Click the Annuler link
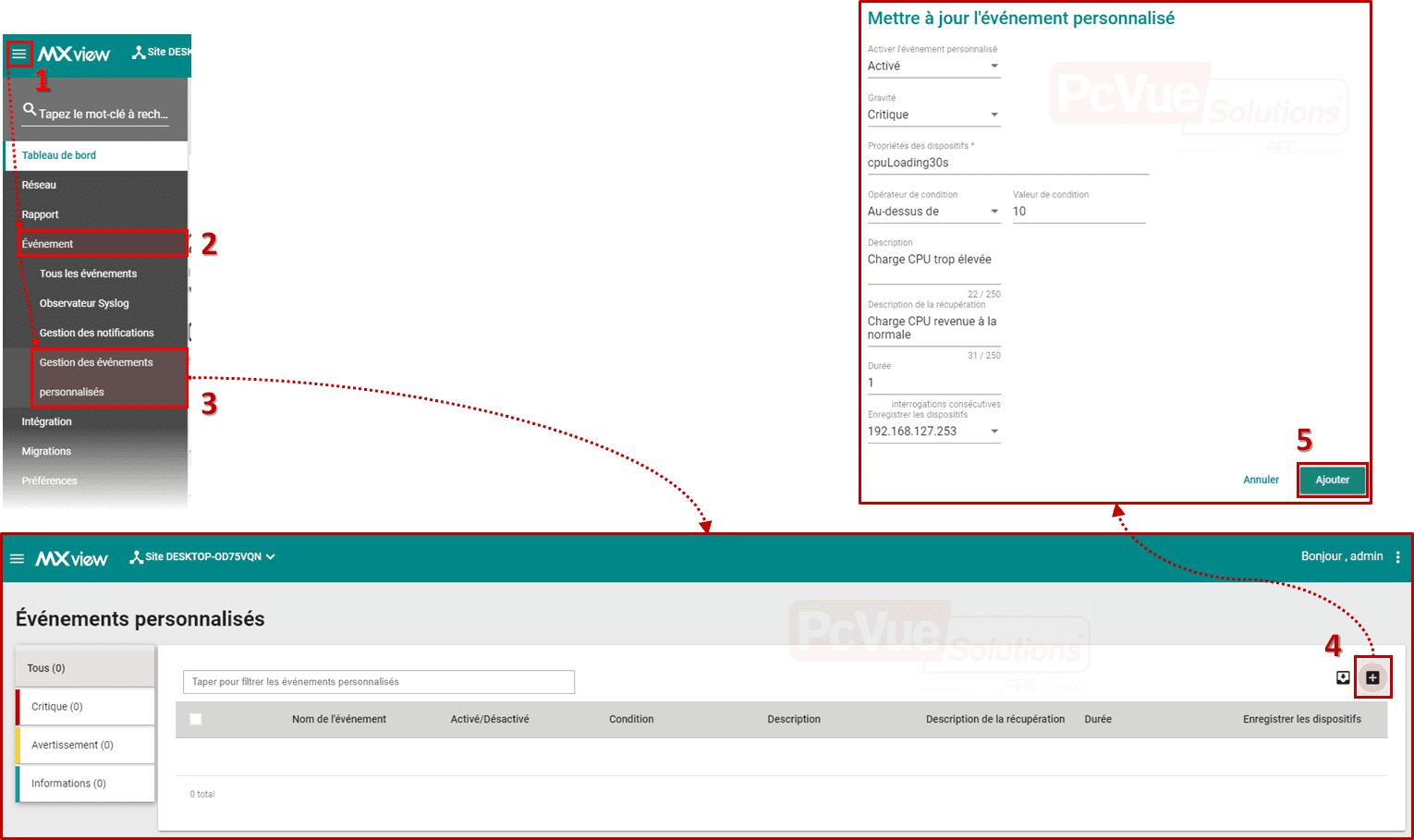 pyautogui.click(x=1261, y=480)
